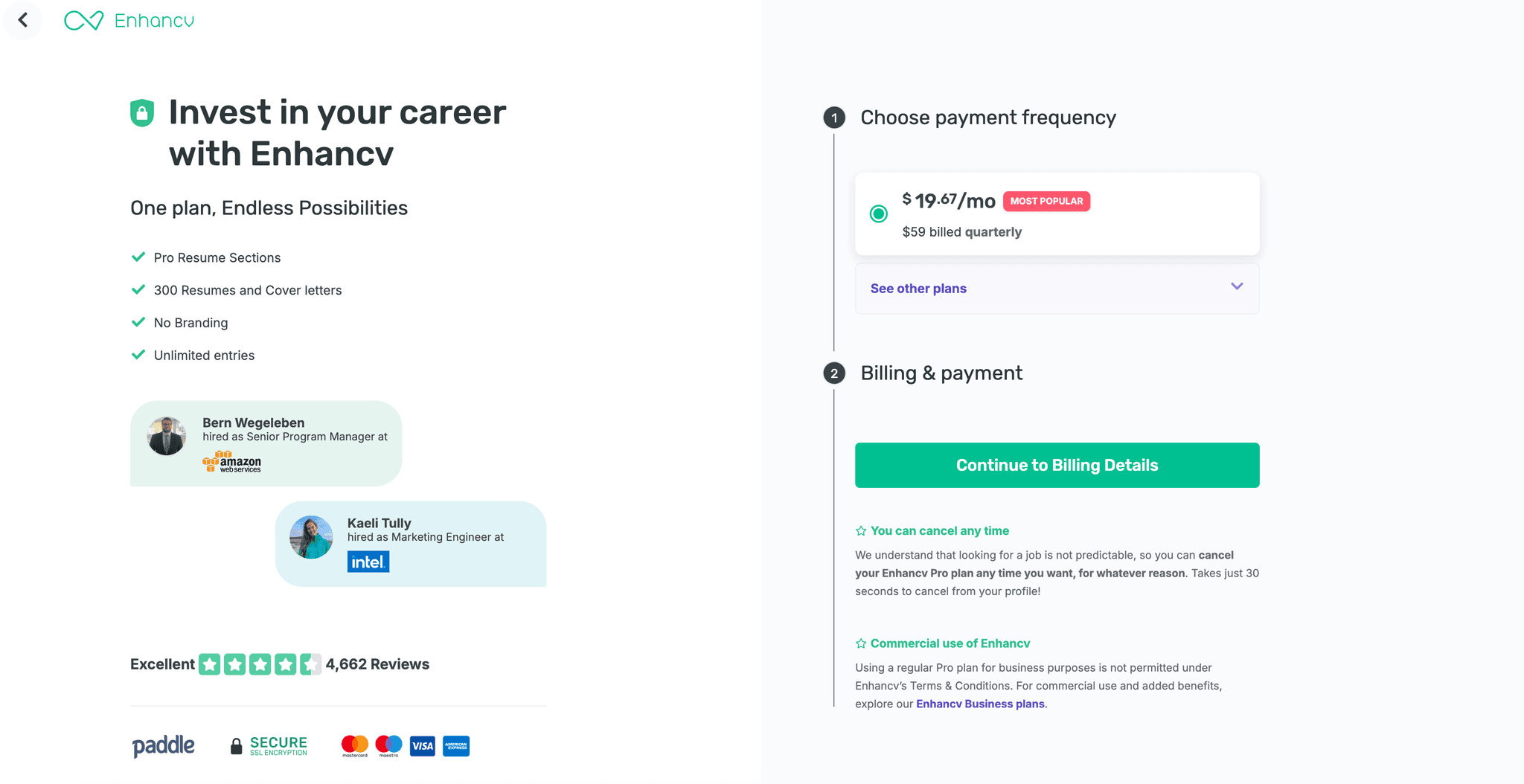Open the Enhancv Business plans link
1524x784 pixels.
coord(980,704)
